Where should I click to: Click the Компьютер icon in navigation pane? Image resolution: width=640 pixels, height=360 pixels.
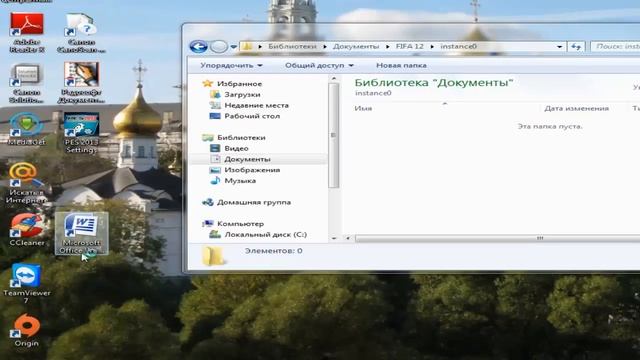tap(208, 224)
